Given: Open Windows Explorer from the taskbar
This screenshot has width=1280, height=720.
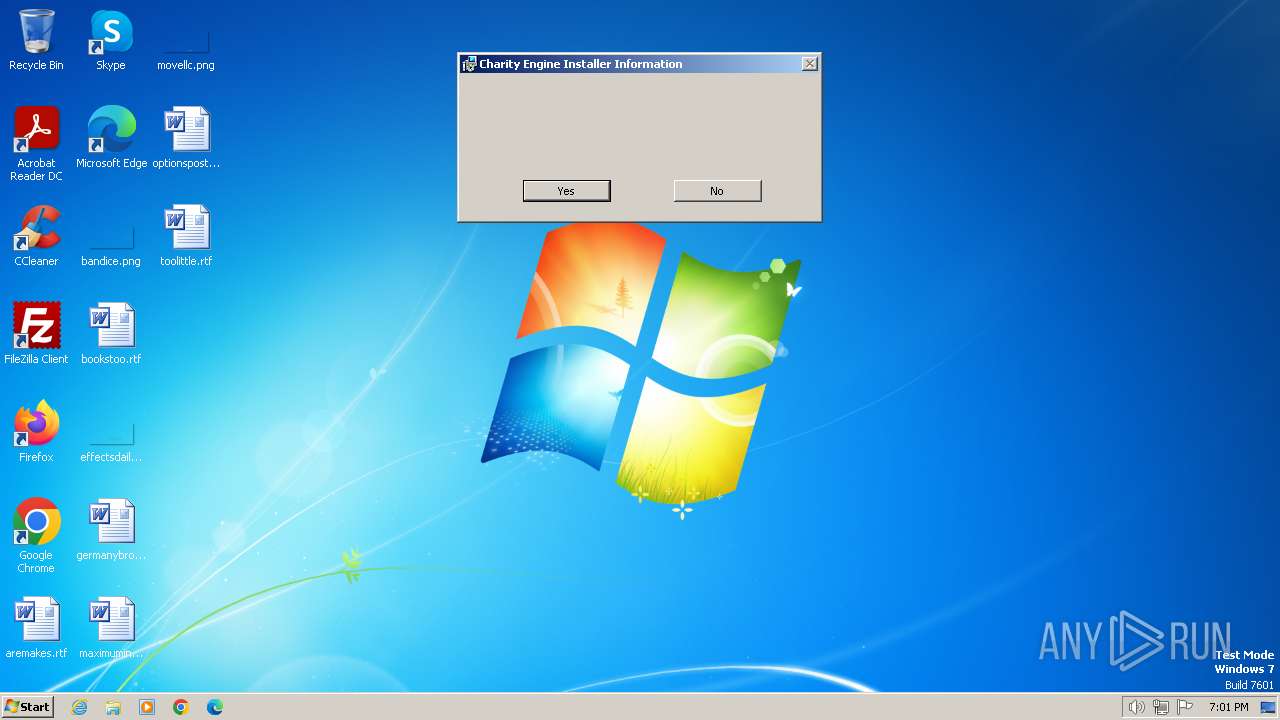Looking at the screenshot, I should click(x=113, y=707).
